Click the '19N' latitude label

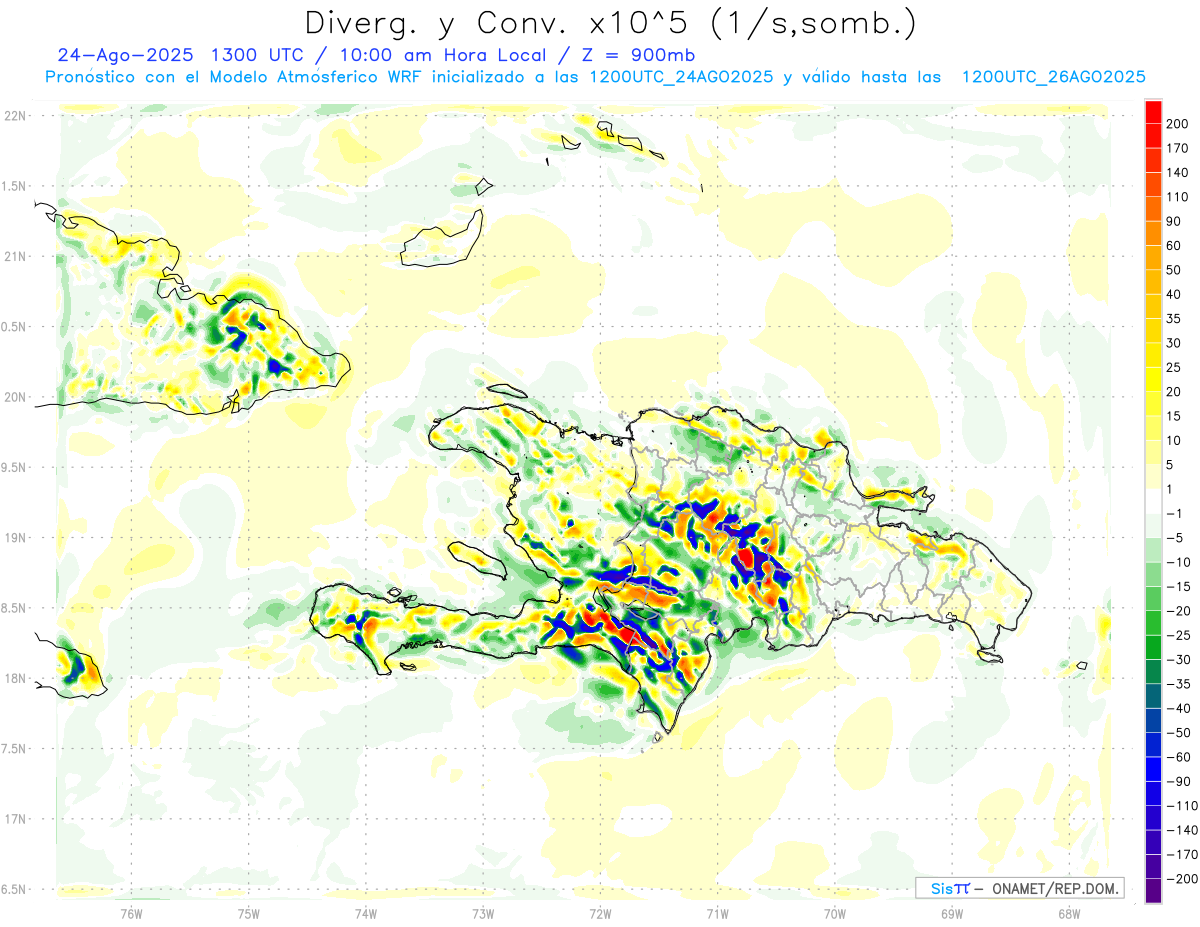pyautogui.click(x=15, y=538)
